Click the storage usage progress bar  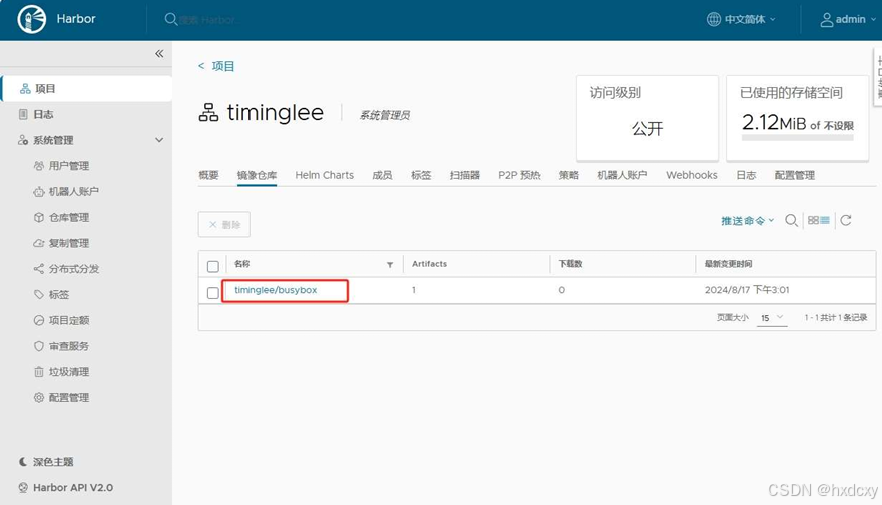click(x=798, y=137)
